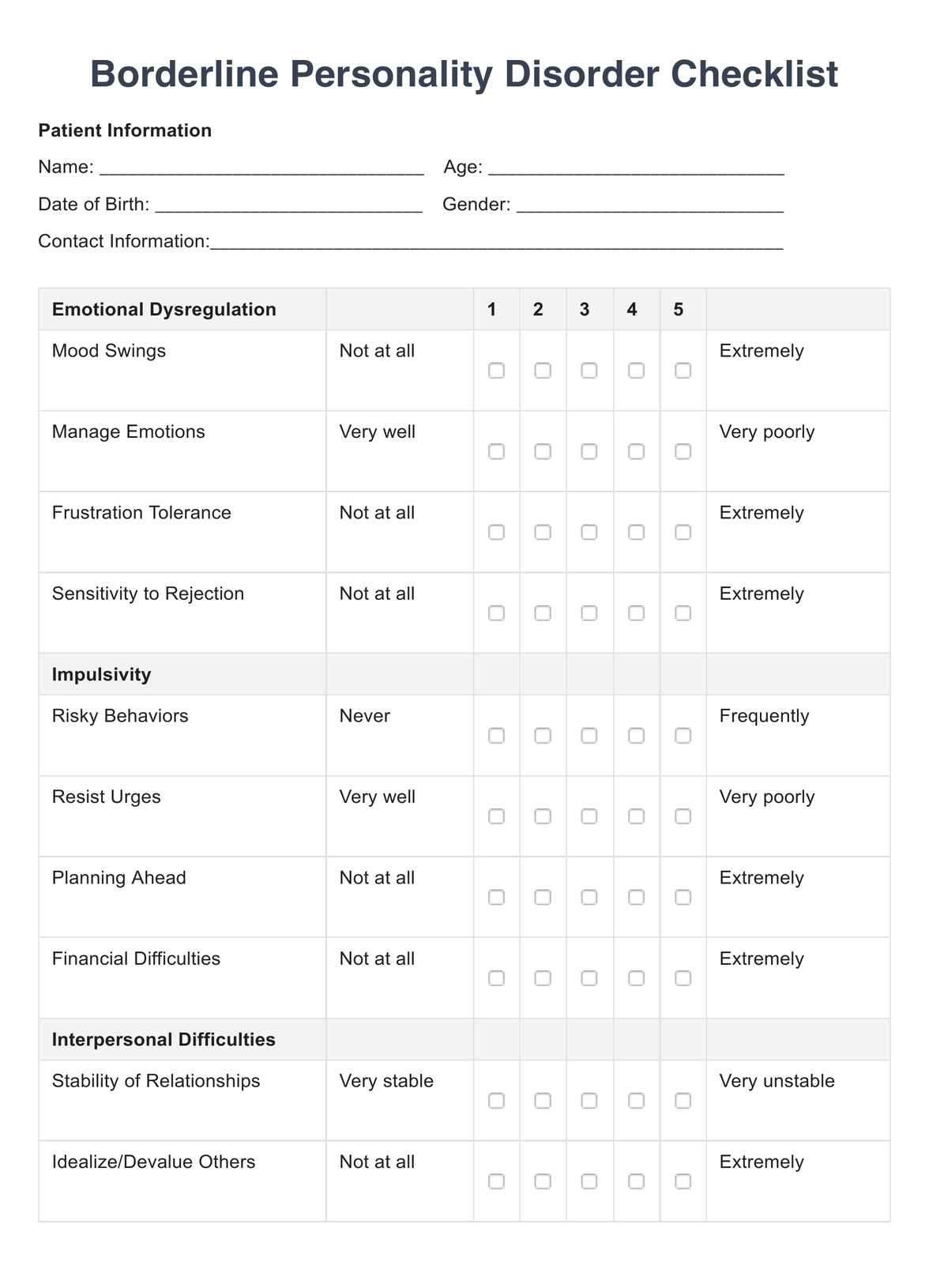Tick rating 2 for Frustration Tolerance
Image resolution: width=929 pixels, height=1288 pixels.
coord(543,533)
